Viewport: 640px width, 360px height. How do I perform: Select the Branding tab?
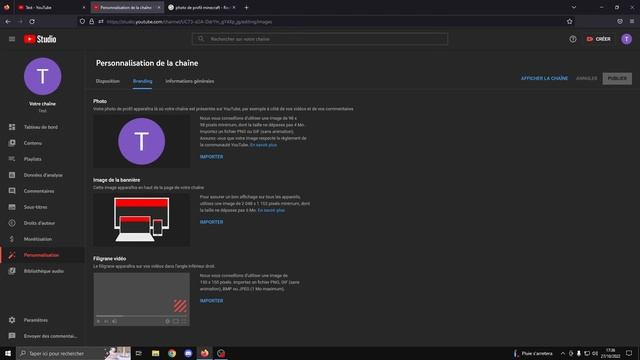tap(142, 81)
